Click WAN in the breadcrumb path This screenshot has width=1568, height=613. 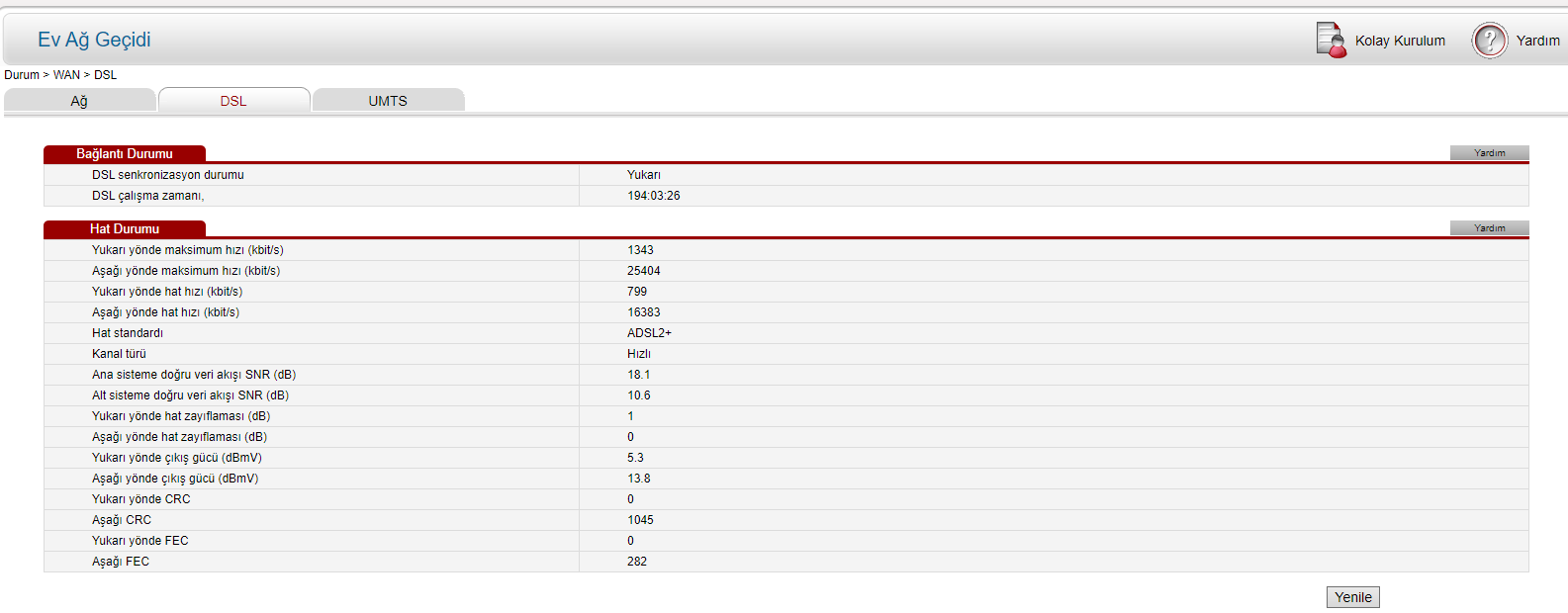pos(66,75)
